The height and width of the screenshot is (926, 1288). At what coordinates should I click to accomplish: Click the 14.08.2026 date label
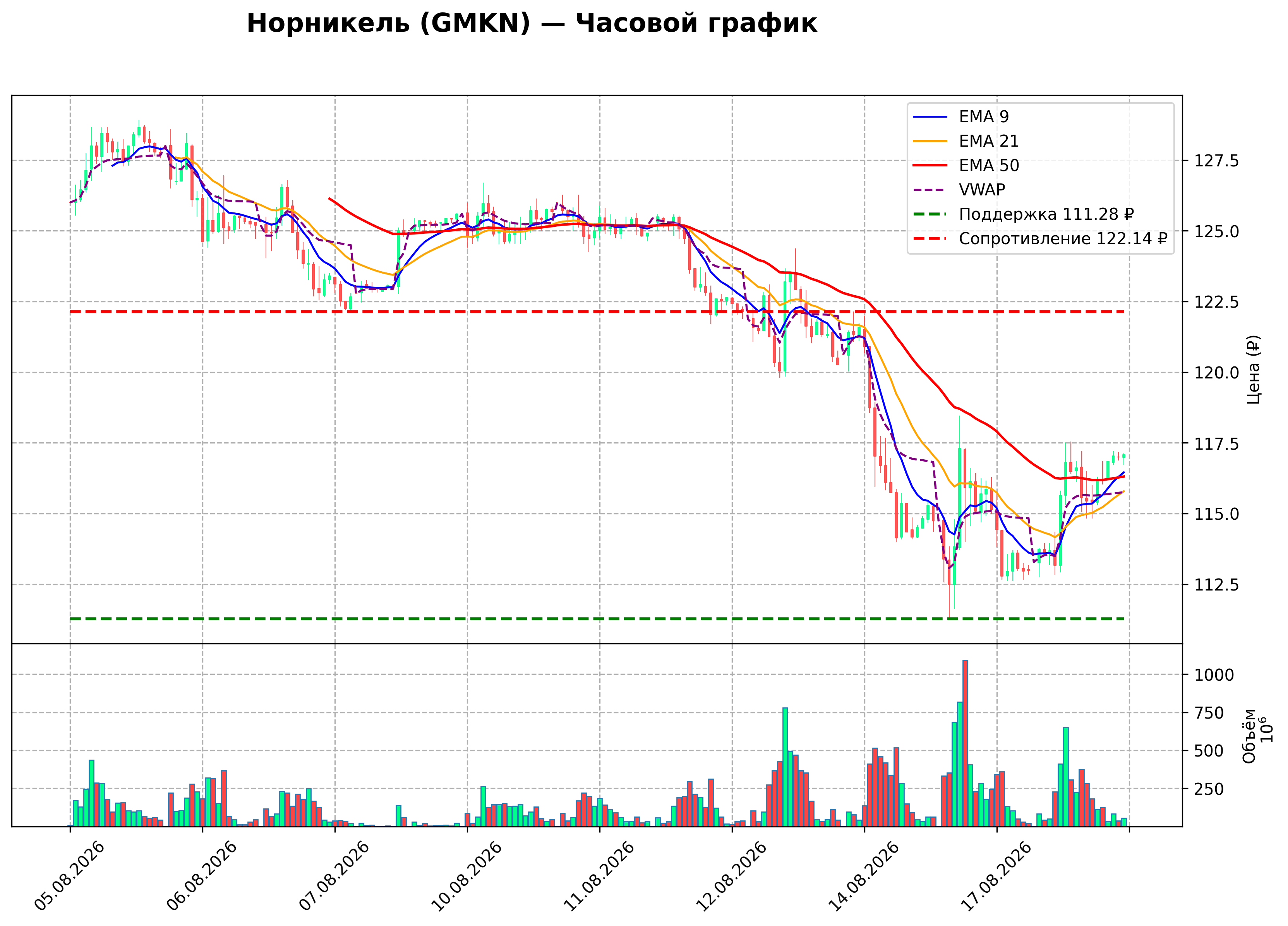pos(863,876)
